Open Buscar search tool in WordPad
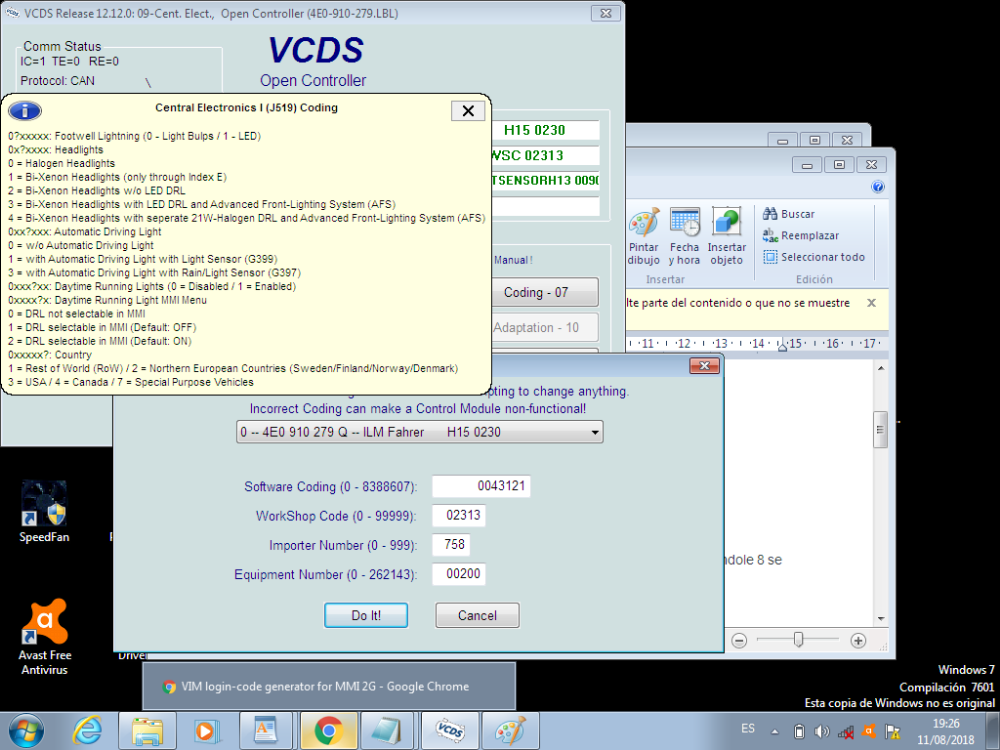Viewport: 1000px width, 750px height. [x=789, y=214]
